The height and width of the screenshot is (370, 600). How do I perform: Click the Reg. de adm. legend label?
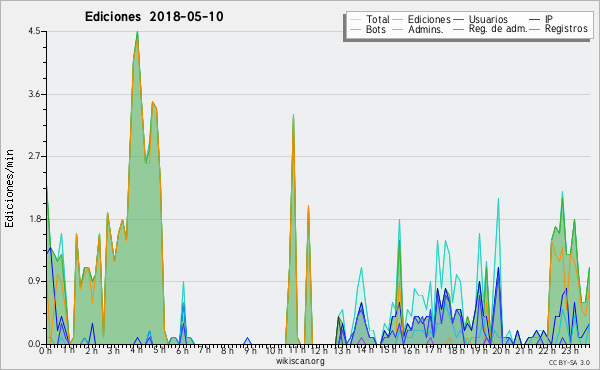point(498,29)
